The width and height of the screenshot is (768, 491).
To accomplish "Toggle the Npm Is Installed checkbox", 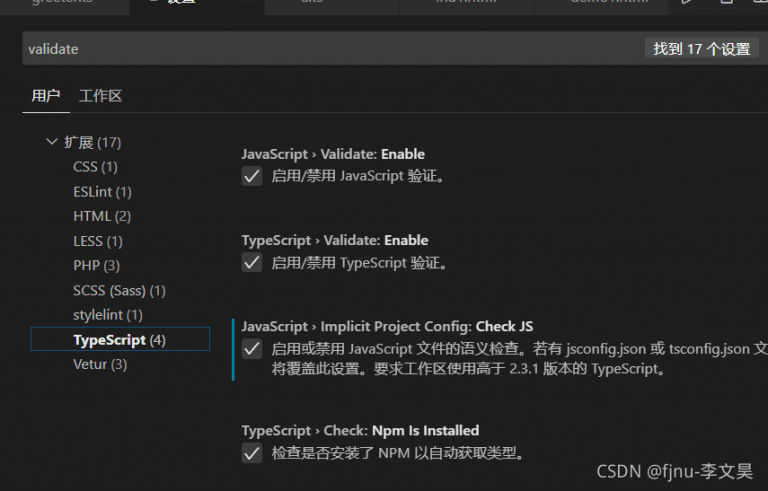I will [x=252, y=453].
